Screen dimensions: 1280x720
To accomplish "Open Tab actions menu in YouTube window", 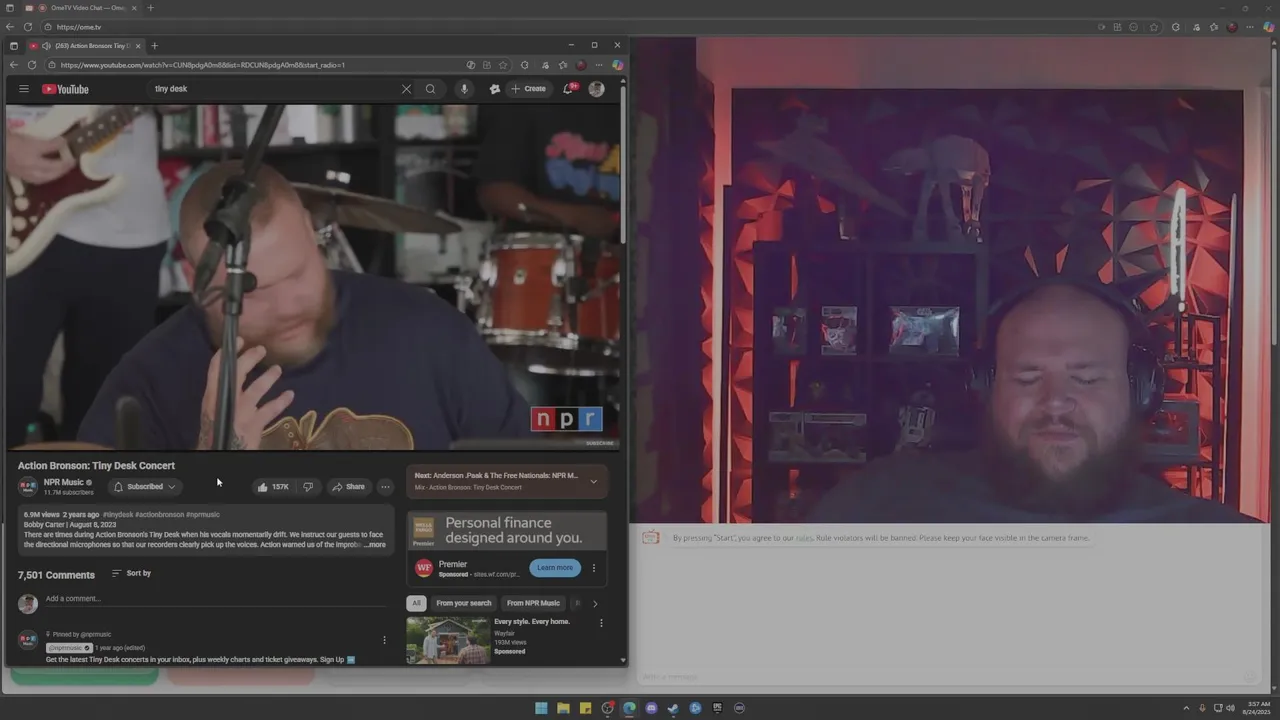I will coord(13,45).
